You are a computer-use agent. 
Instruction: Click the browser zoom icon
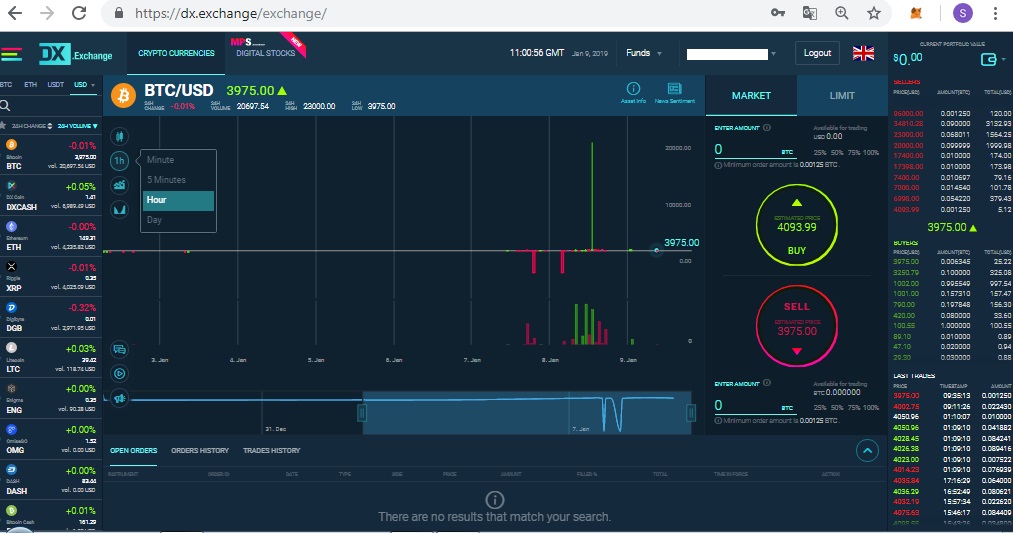[x=841, y=13]
